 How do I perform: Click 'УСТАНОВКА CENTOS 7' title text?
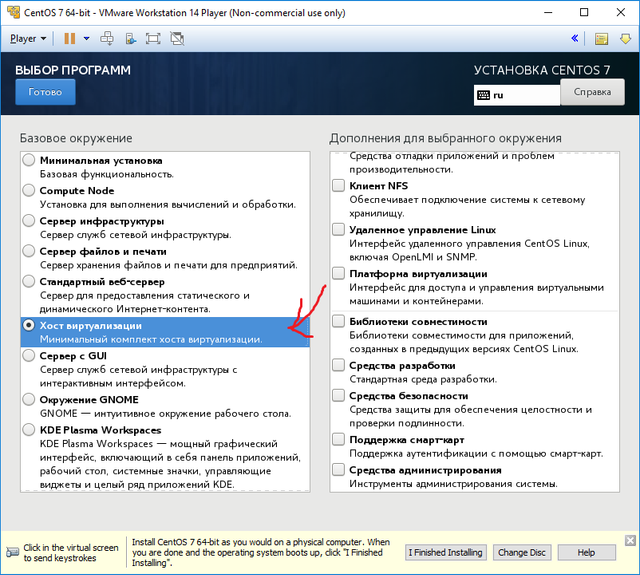(x=542, y=70)
